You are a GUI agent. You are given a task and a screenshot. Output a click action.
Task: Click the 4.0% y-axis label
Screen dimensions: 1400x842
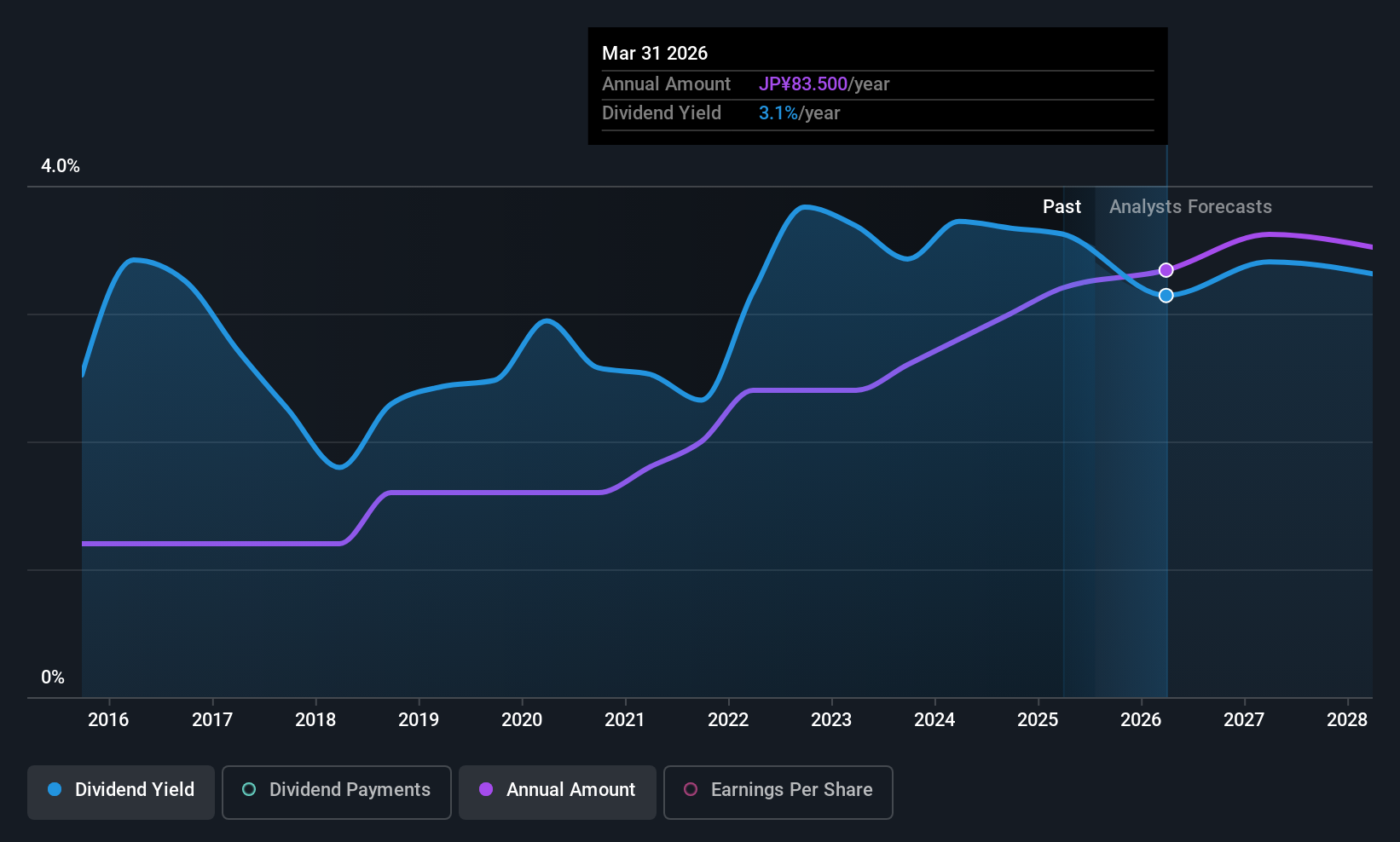[61, 166]
